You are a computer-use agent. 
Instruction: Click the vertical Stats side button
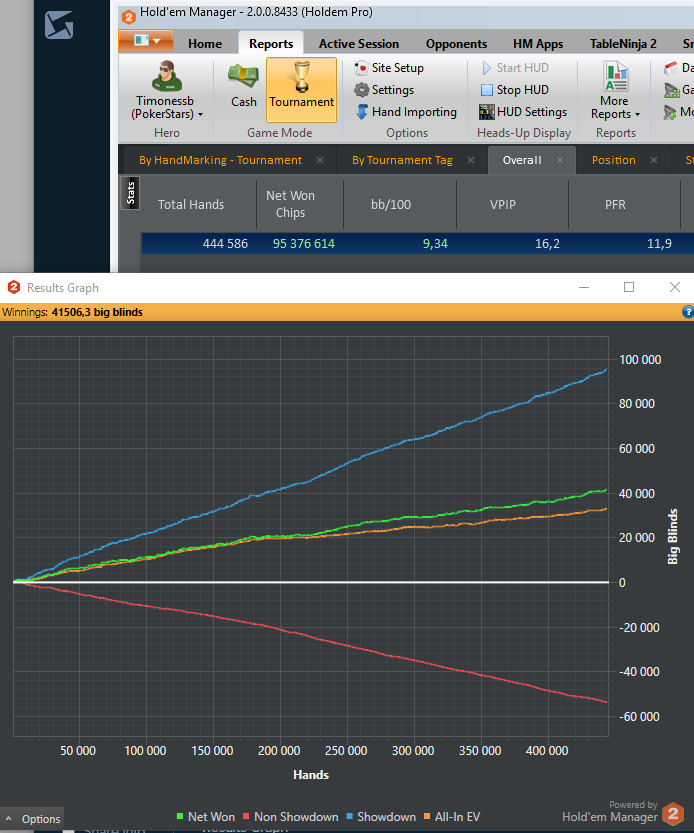pos(131,193)
